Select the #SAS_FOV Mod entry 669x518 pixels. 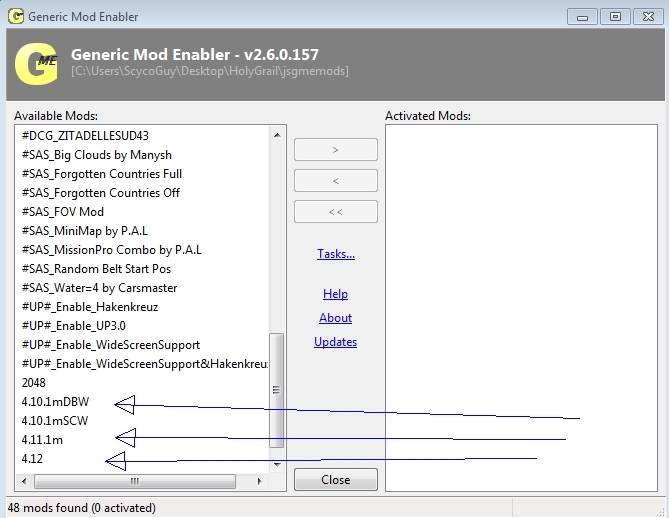click(63, 212)
